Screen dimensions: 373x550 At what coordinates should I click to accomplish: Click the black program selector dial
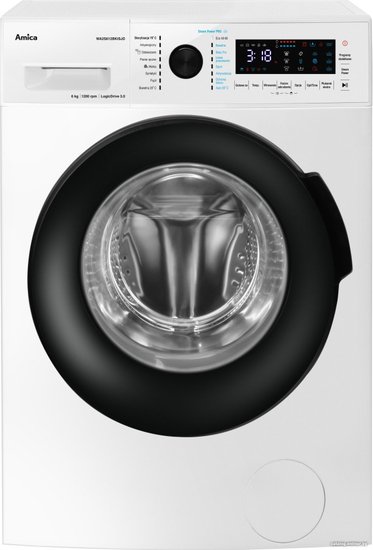click(186, 61)
